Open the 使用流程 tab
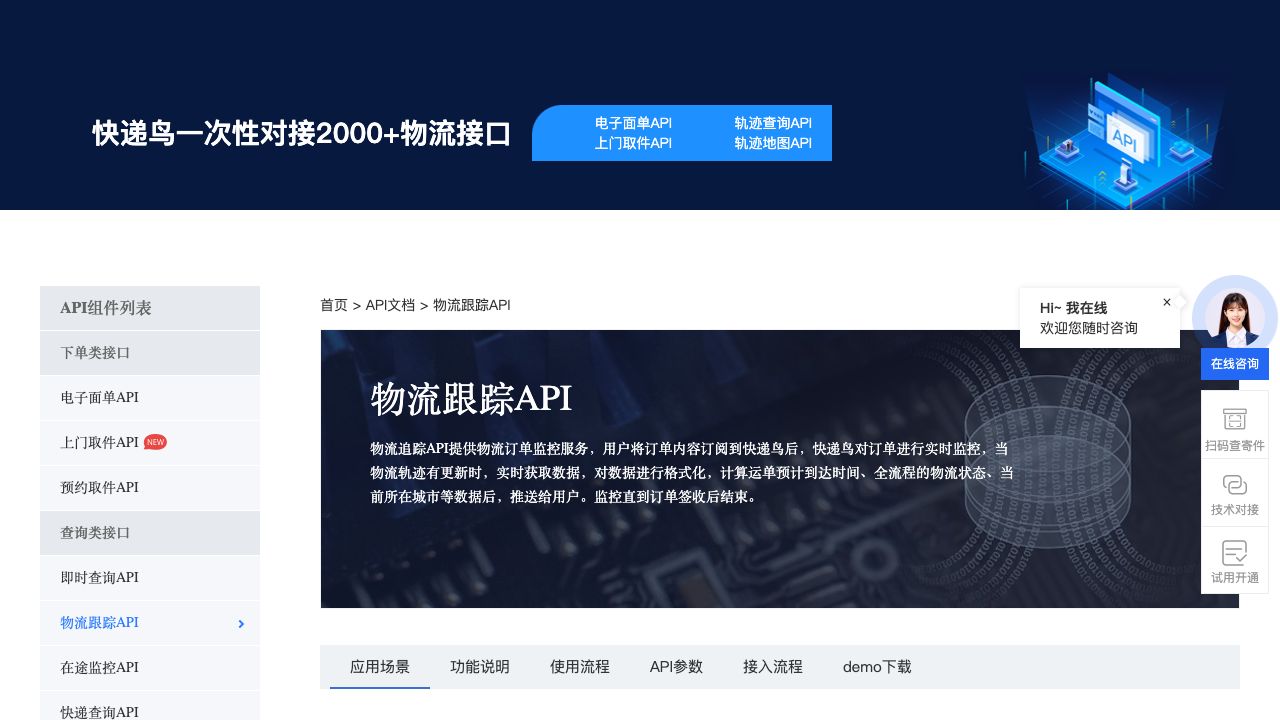 point(579,667)
